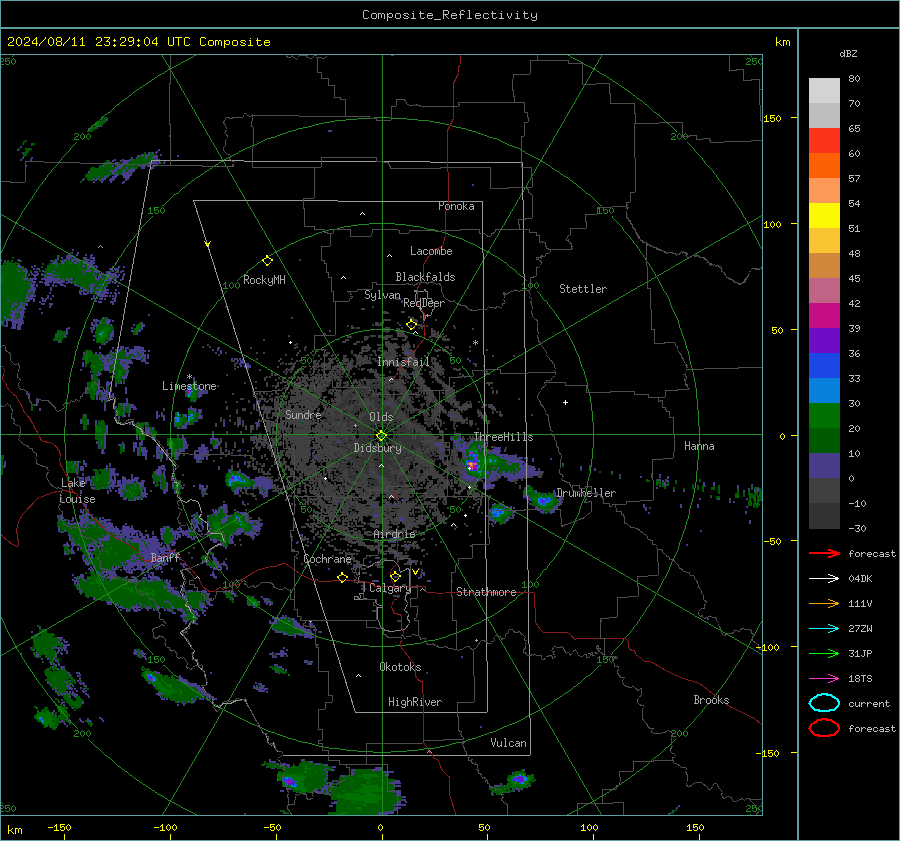Select the yellow swatch between 54 and 51

824,216
